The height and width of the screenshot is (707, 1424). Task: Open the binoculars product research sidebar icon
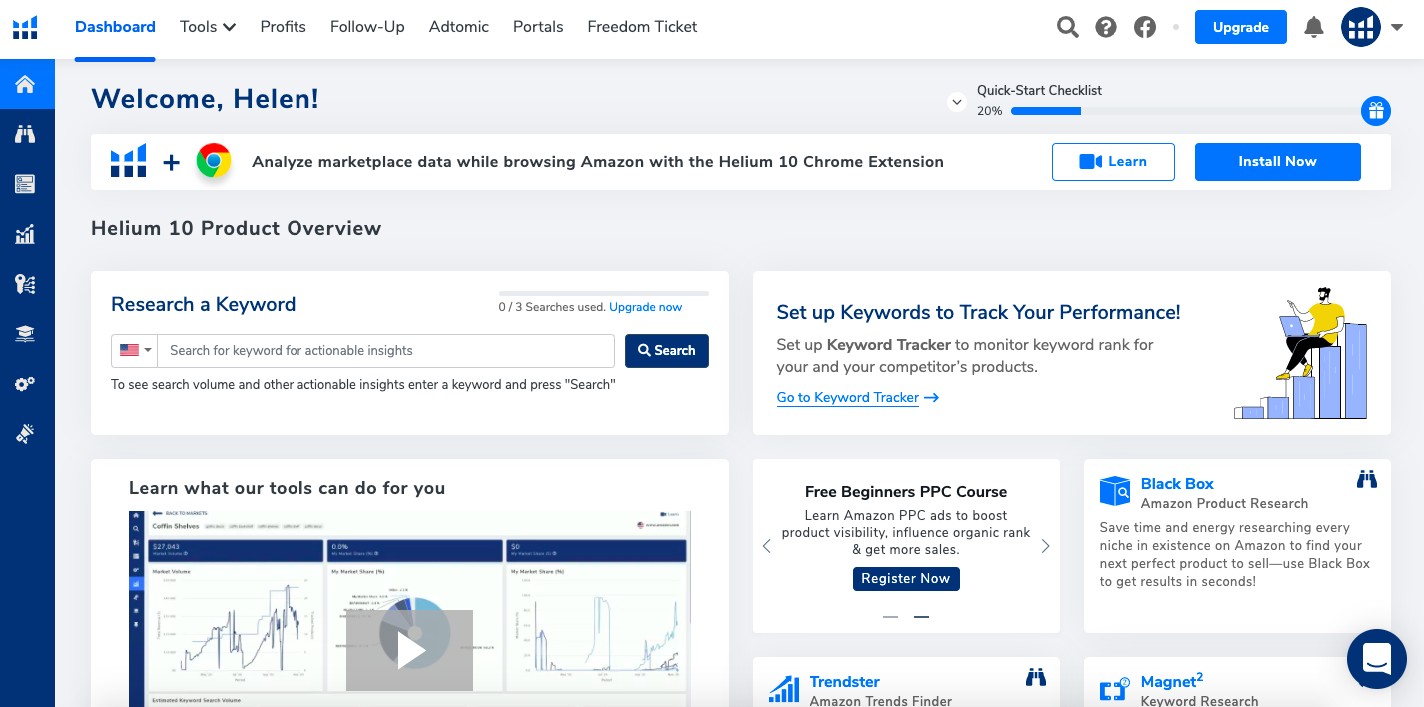(25, 134)
